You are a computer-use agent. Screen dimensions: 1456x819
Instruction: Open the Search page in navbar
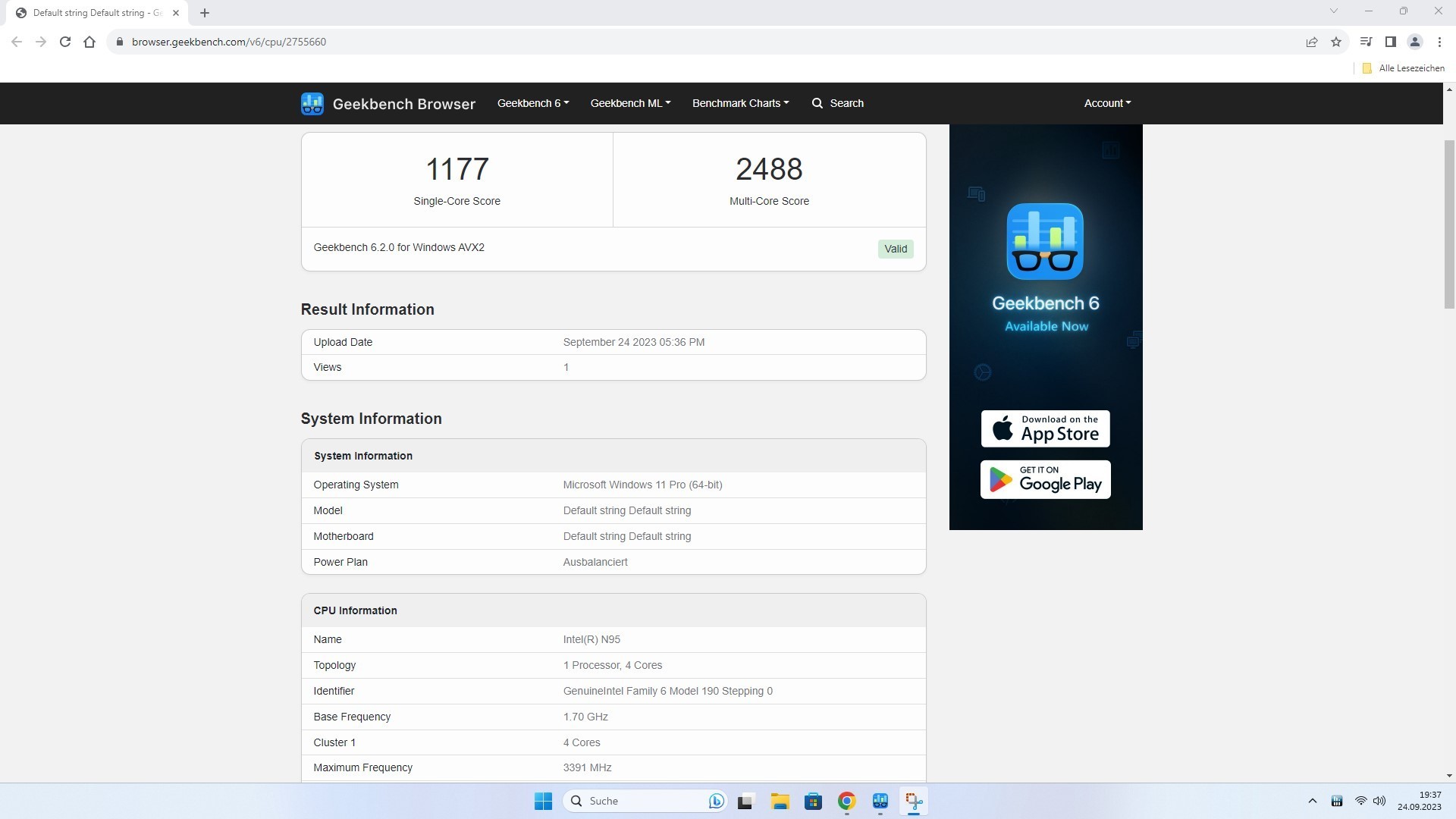click(838, 103)
